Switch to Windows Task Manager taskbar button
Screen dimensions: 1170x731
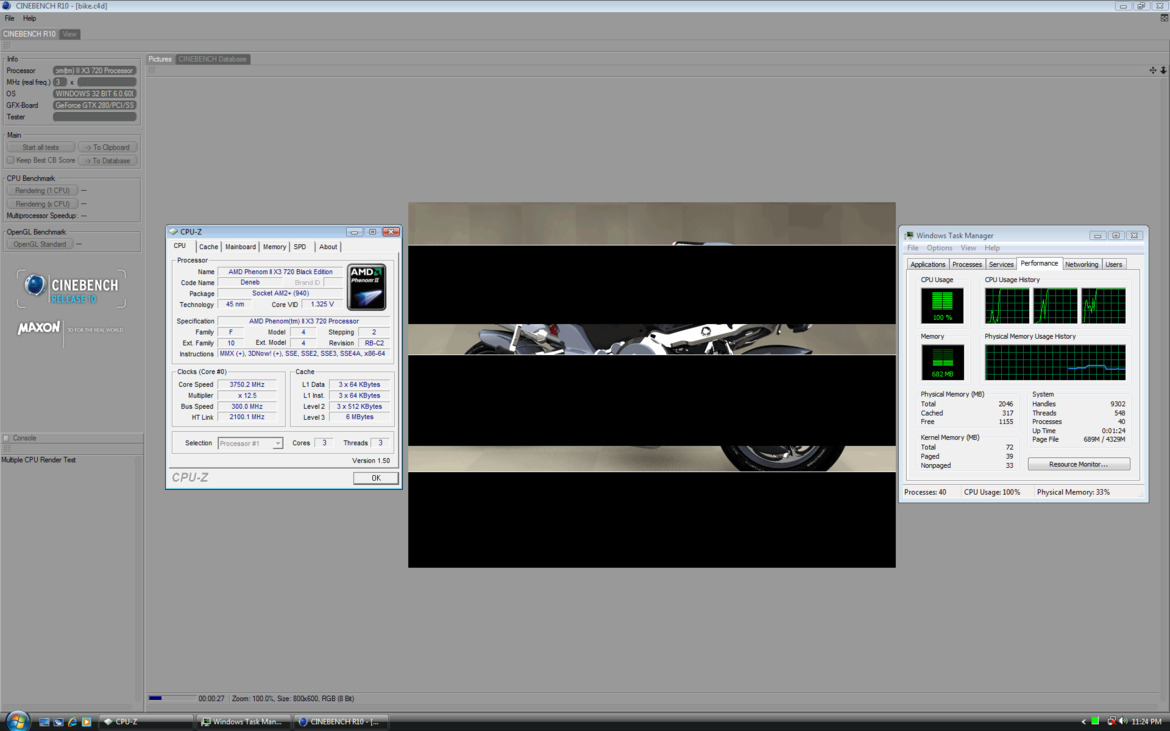click(x=244, y=722)
